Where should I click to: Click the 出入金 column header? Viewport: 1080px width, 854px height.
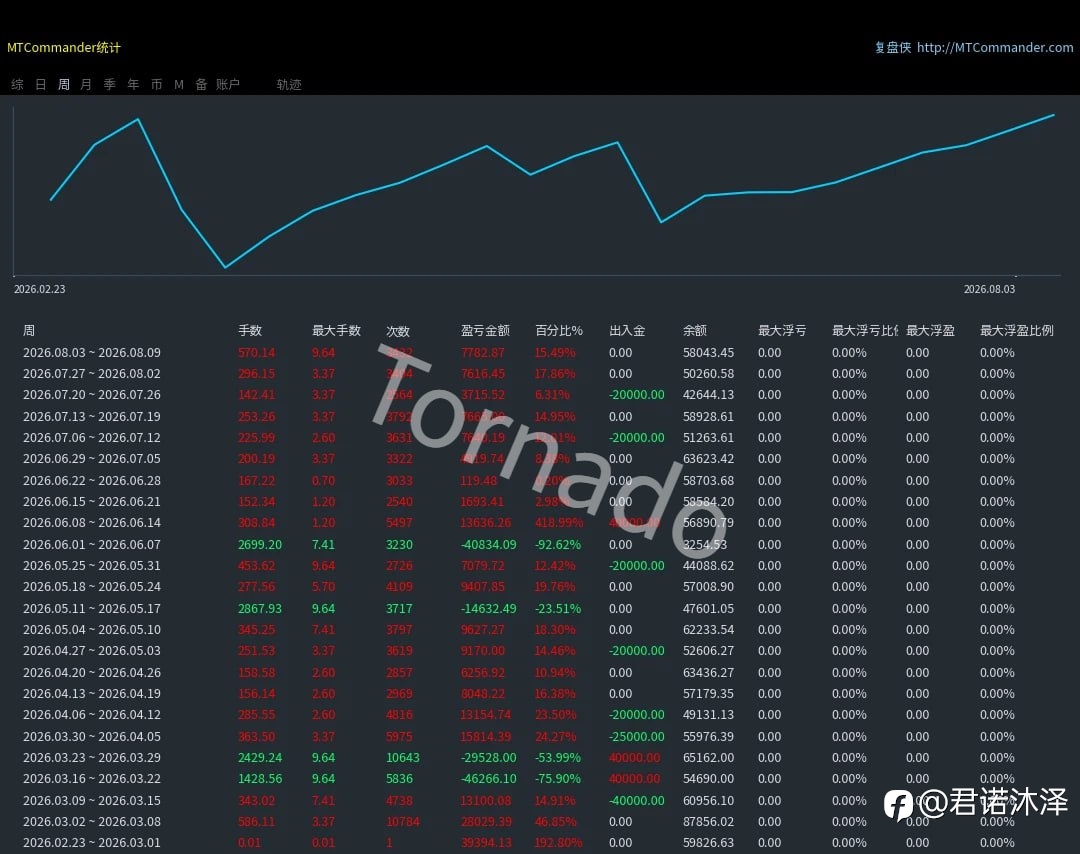coord(627,331)
